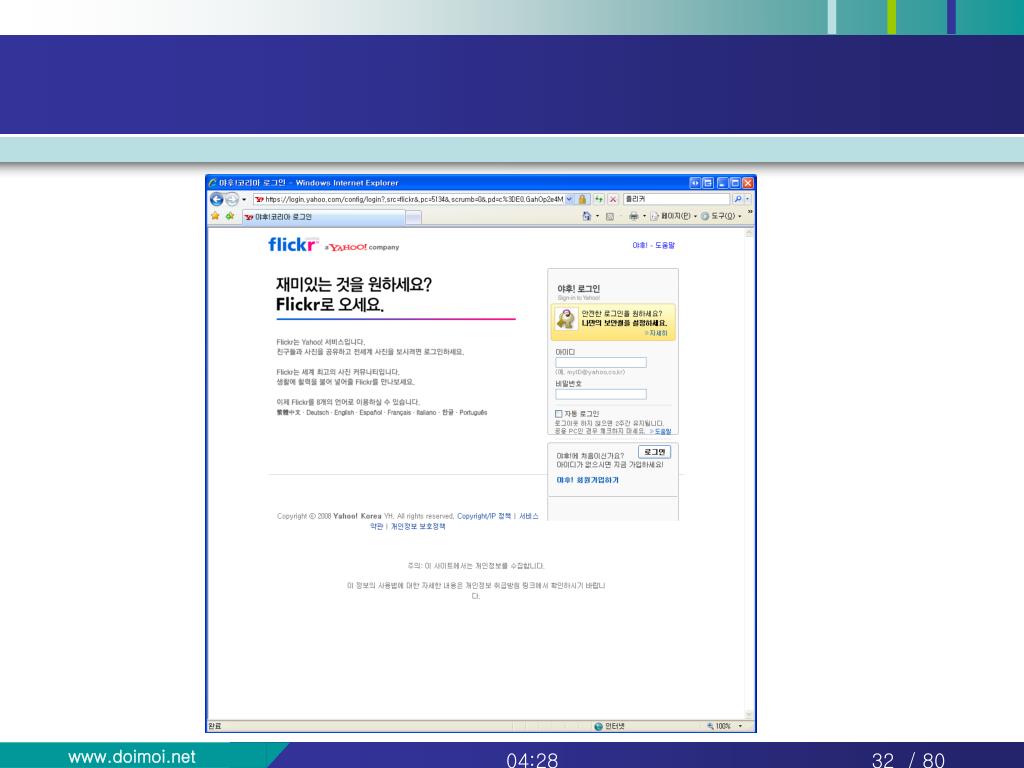Open the search provider options dropdown

[x=747, y=199]
